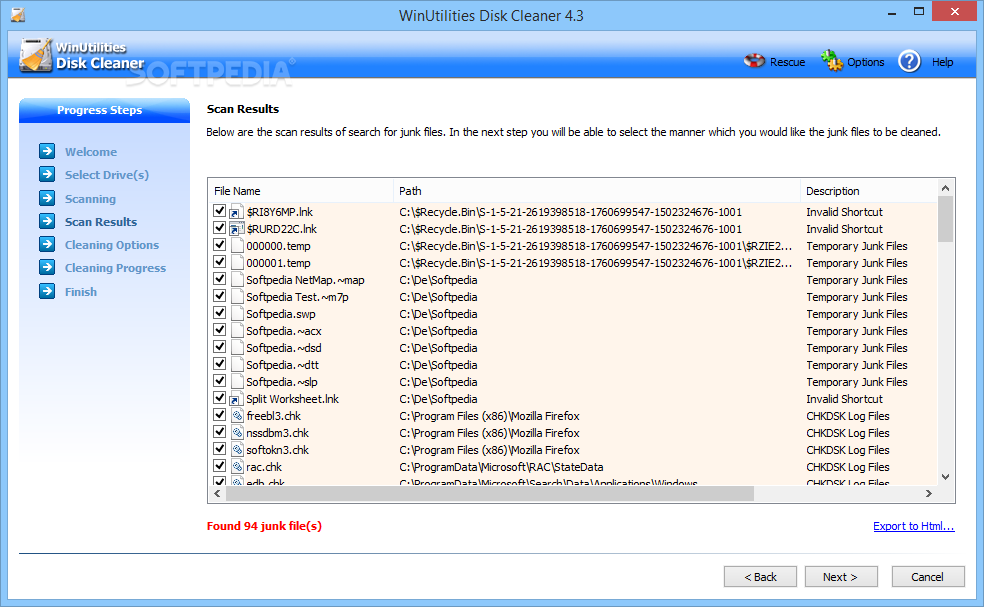Click the title bar application icon
Viewport: 984px width, 607px height.
tap(18, 14)
